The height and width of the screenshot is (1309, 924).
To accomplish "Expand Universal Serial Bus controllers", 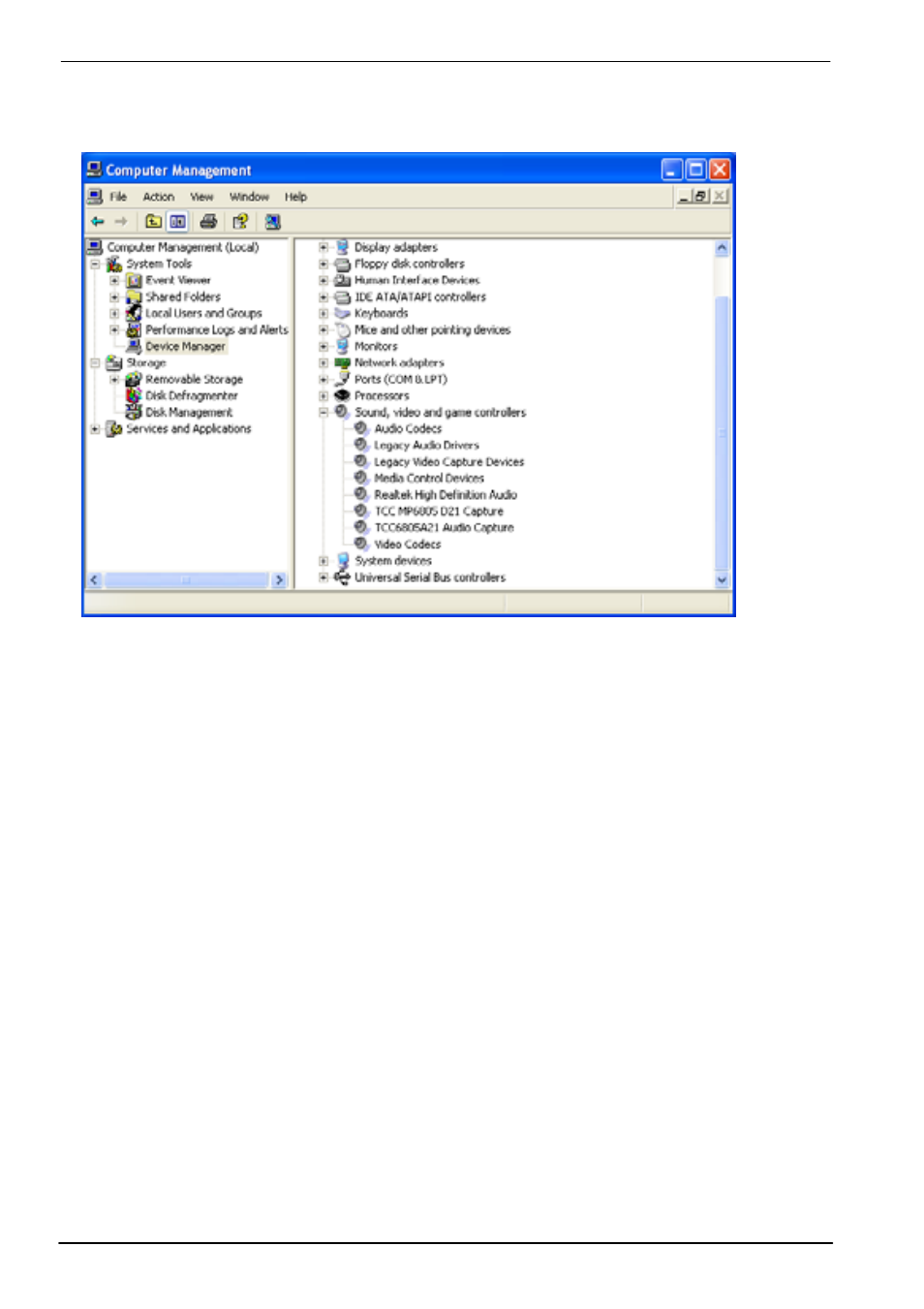I will tap(323, 577).
